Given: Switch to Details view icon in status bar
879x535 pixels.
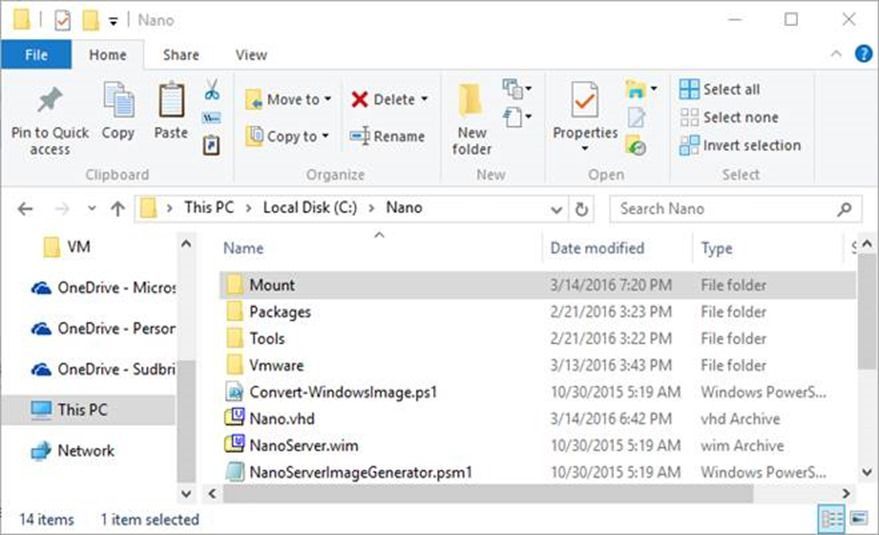Looking at the screenshot, I should [x=831, y=519].
